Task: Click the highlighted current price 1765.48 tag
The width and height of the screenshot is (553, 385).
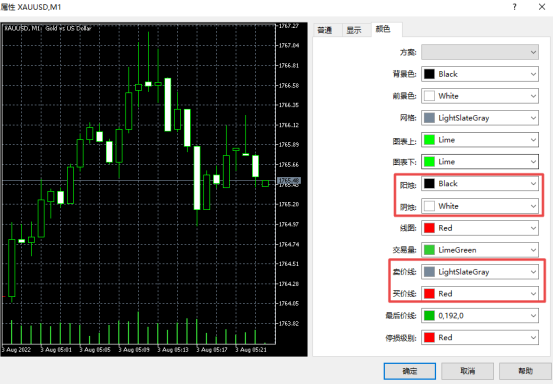Action: [x=289, y=181]
